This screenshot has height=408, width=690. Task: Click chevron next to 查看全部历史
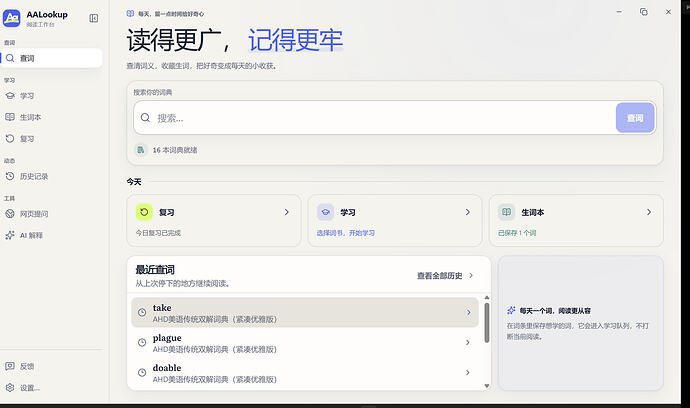click(x=471, y=276)
